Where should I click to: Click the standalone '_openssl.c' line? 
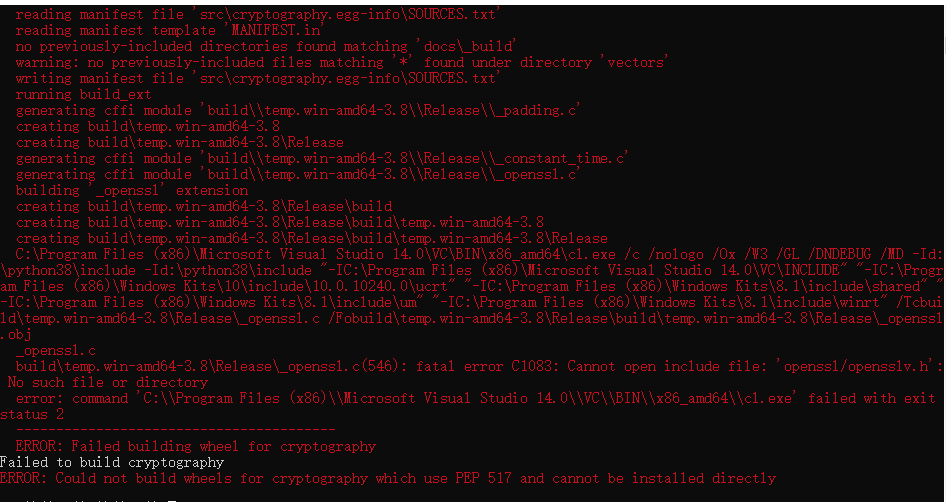56,351
